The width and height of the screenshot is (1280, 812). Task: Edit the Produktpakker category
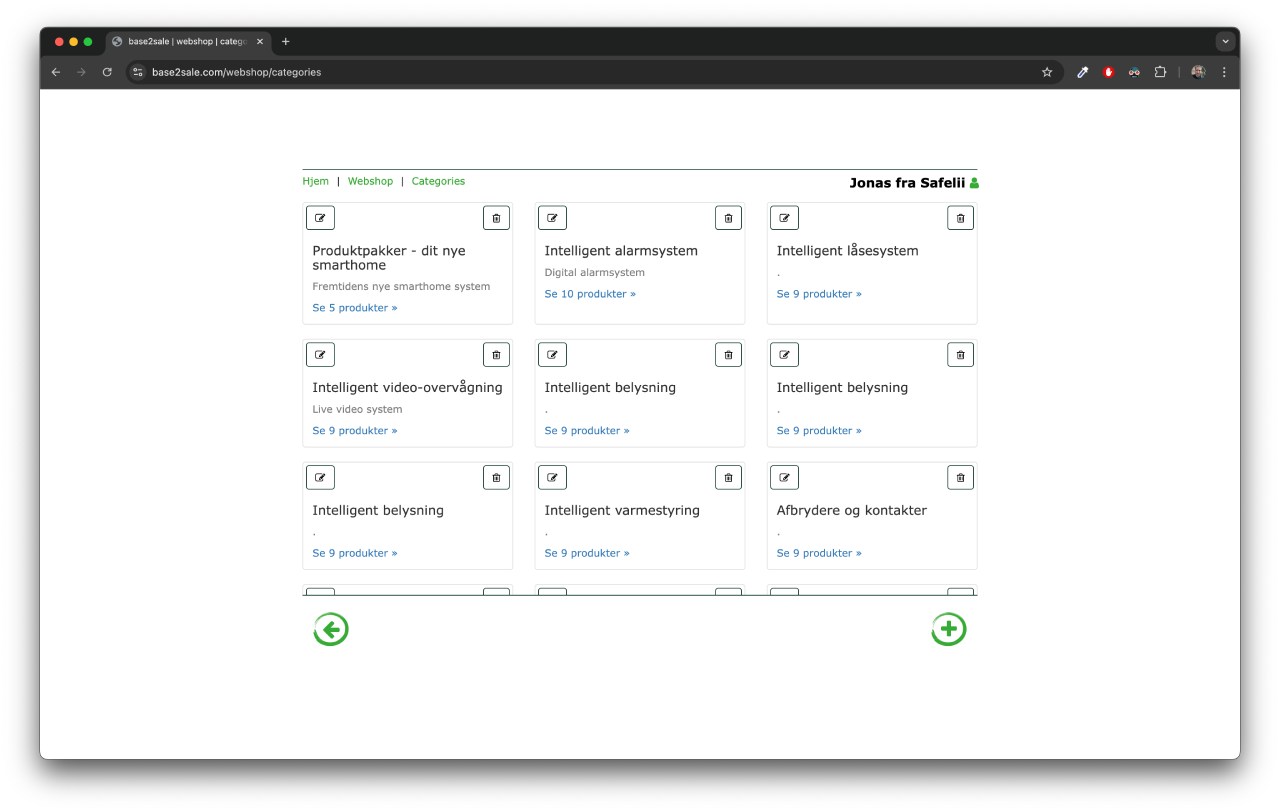320,218
